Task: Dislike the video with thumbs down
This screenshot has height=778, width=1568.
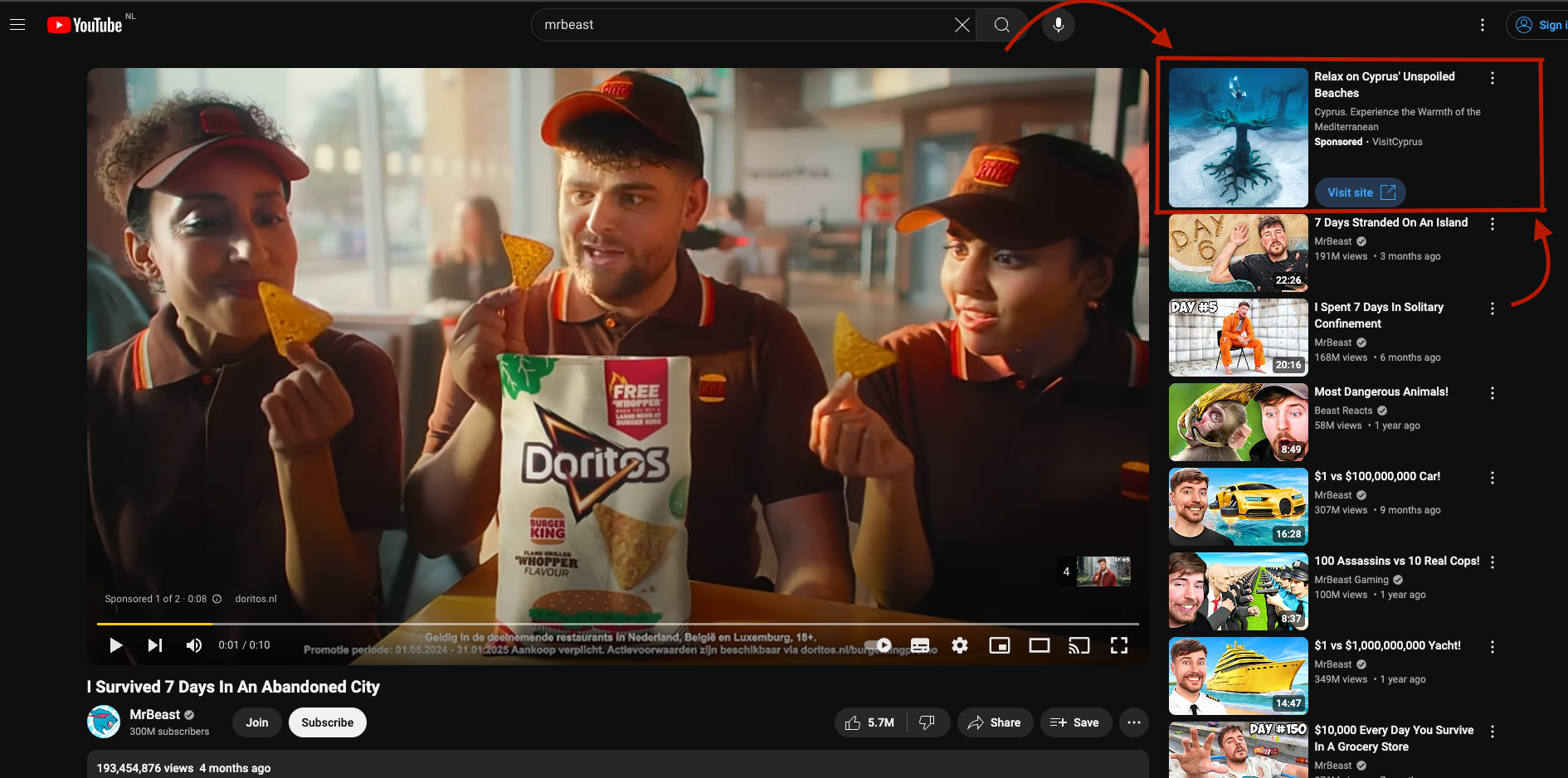Action: coord(928,722)
